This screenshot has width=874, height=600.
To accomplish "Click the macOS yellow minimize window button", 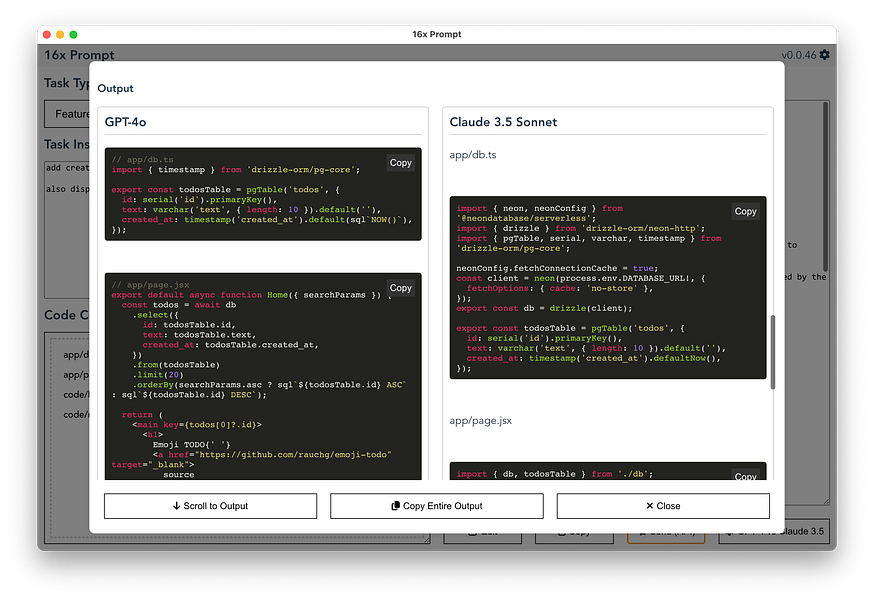I will (60, 35).
